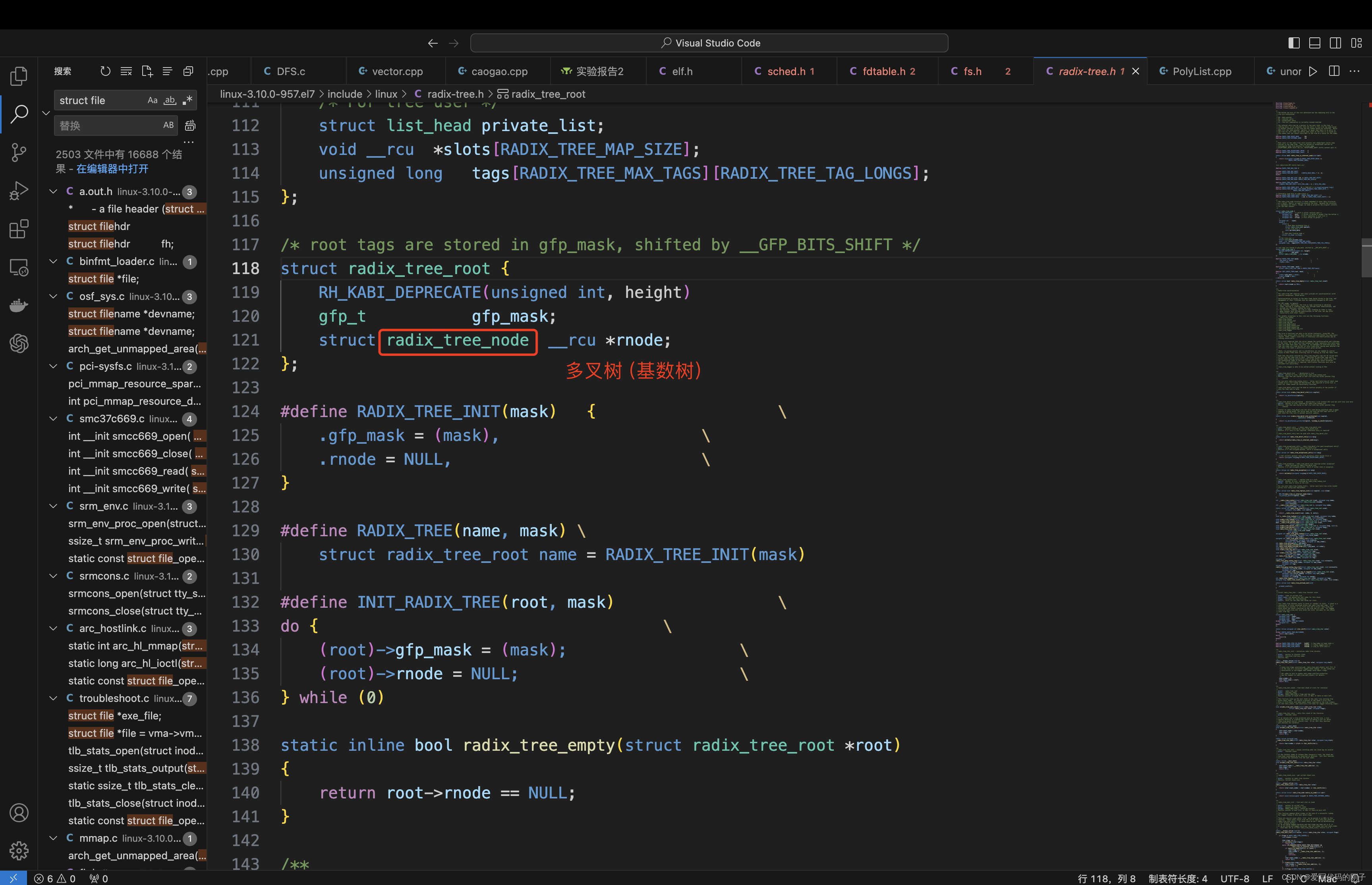1372x885 pixels.
Task: Collapse binfmt_loader.c search results
Action: click(54, 261)
